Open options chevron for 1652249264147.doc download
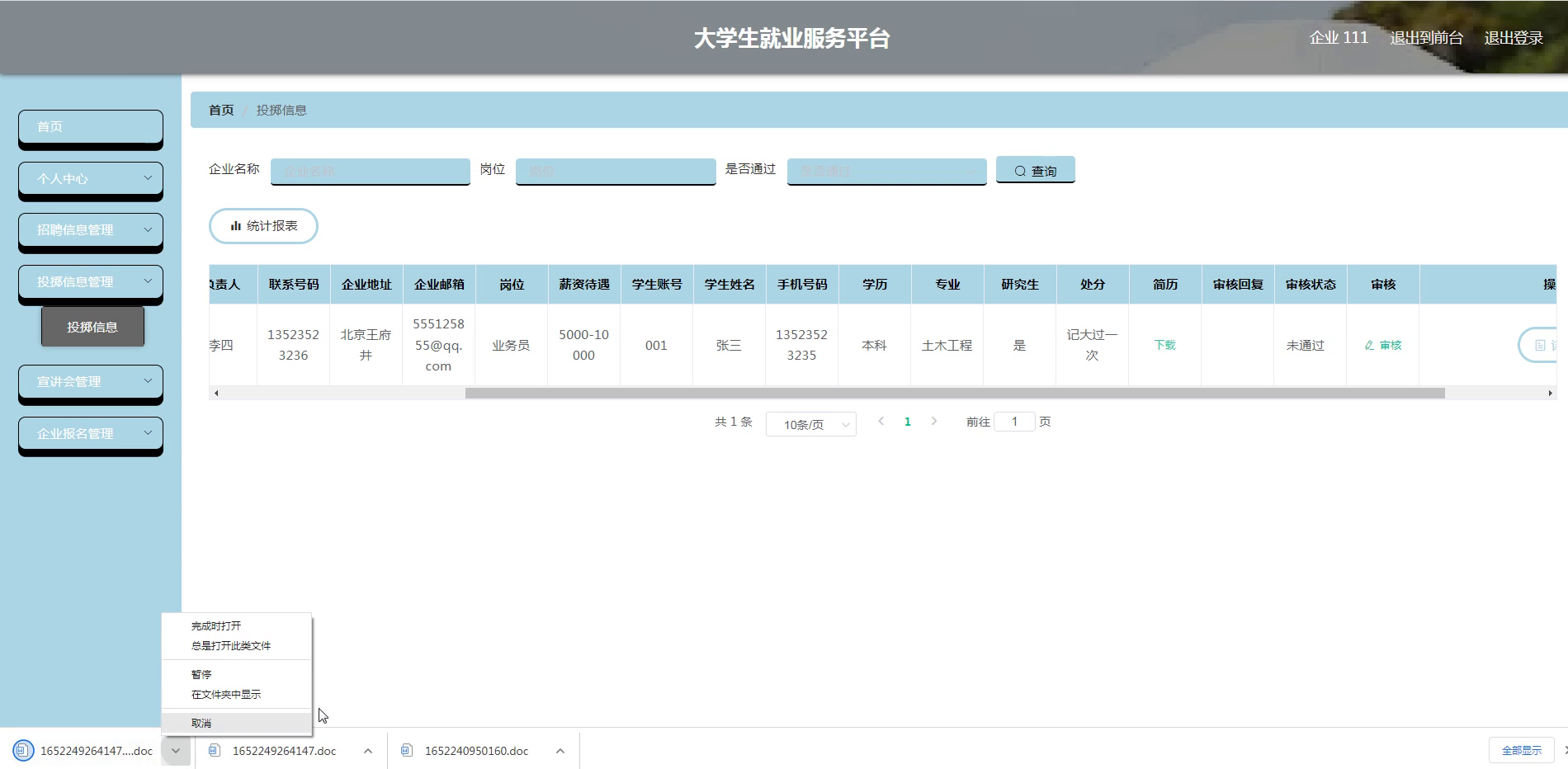1568x769 pixels. point(368,751)
